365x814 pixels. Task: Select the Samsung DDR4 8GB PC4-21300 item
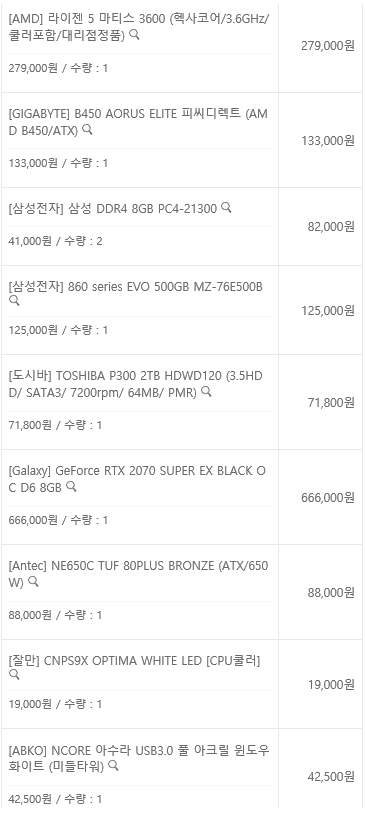(x=113, y=209)
